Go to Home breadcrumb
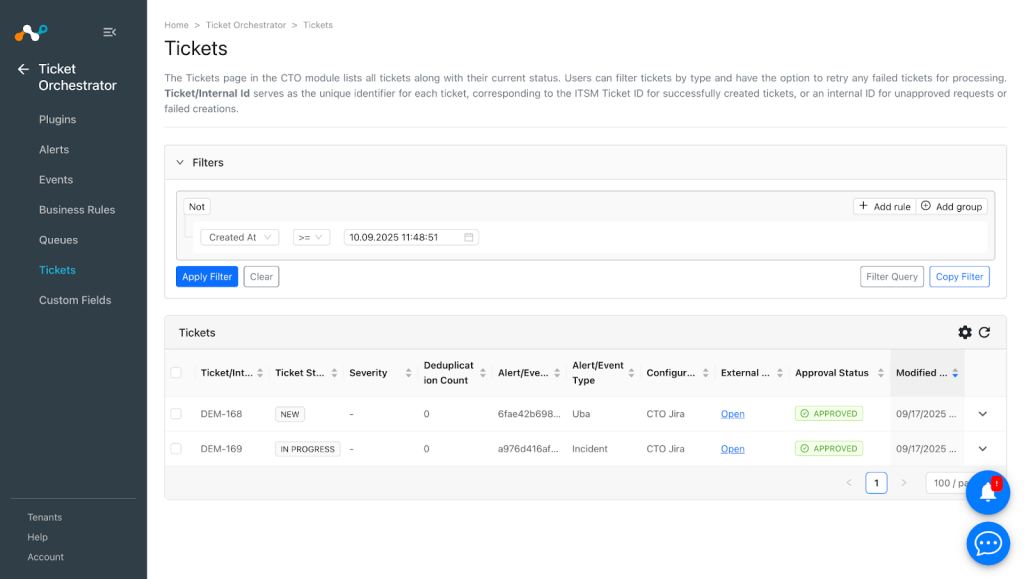 pyautogui.click(x=176, y=25)
